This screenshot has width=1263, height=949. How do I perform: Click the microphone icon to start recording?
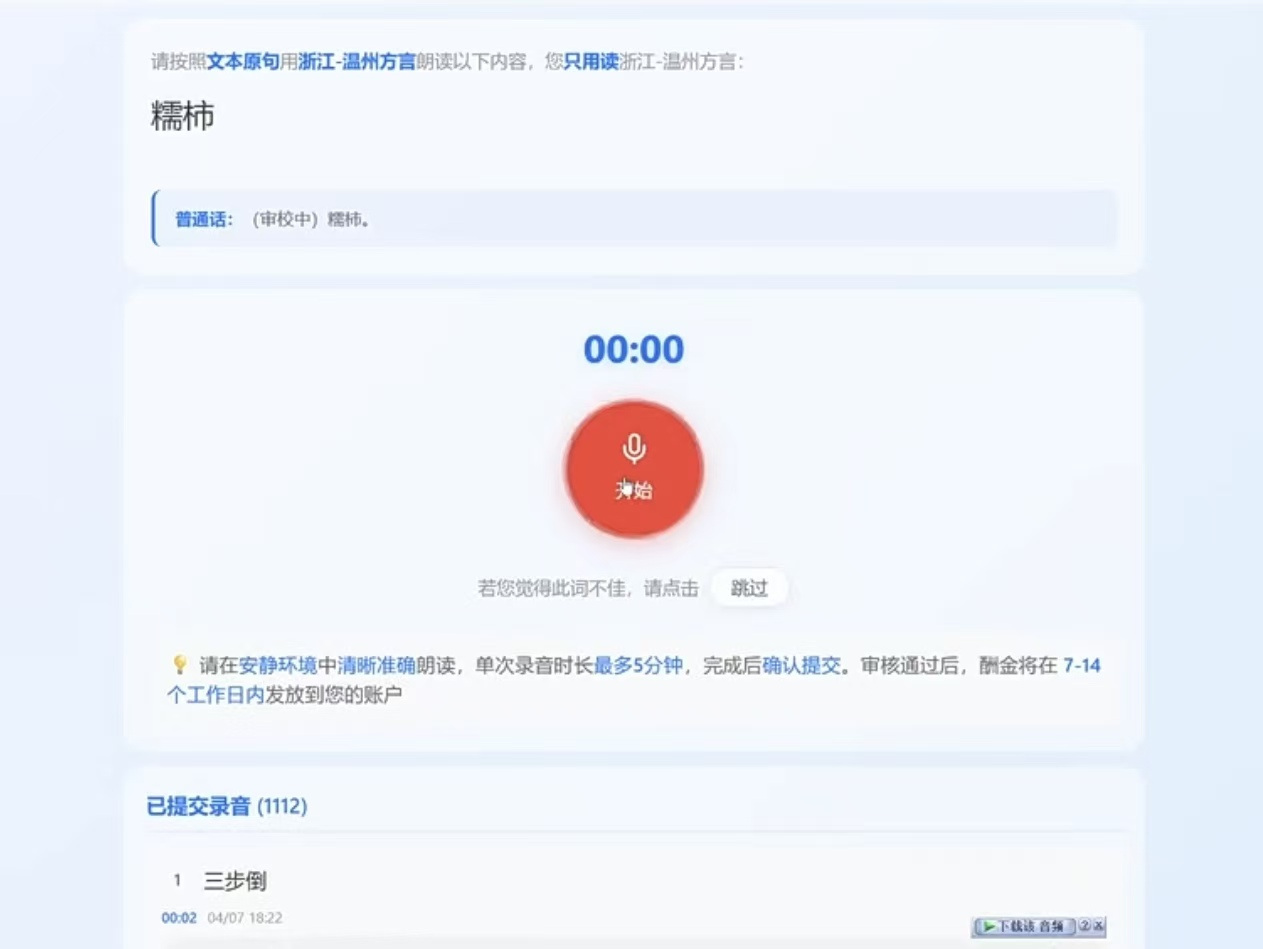[x=634, y=449]
